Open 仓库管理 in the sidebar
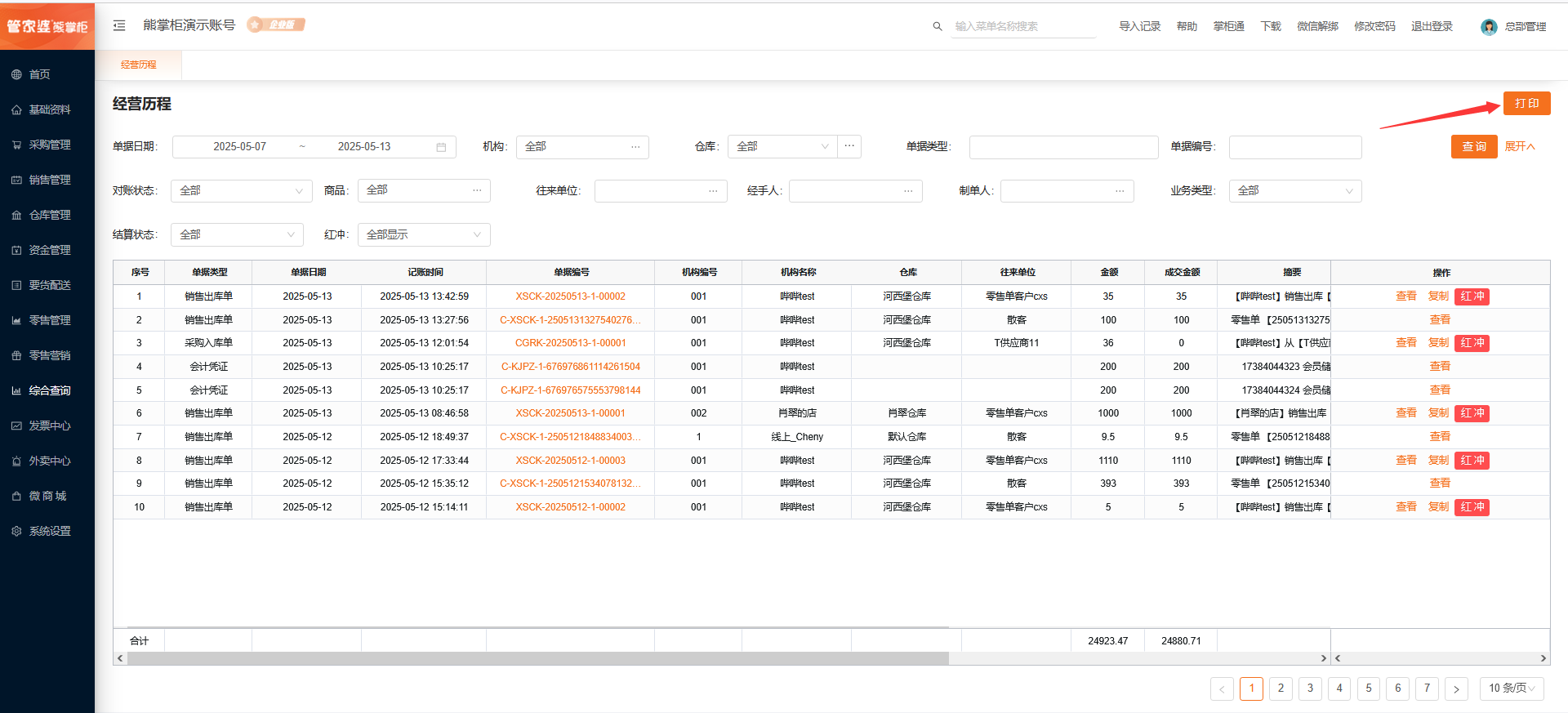Viewport: 1568px width, 713px height. coord(49,215)
